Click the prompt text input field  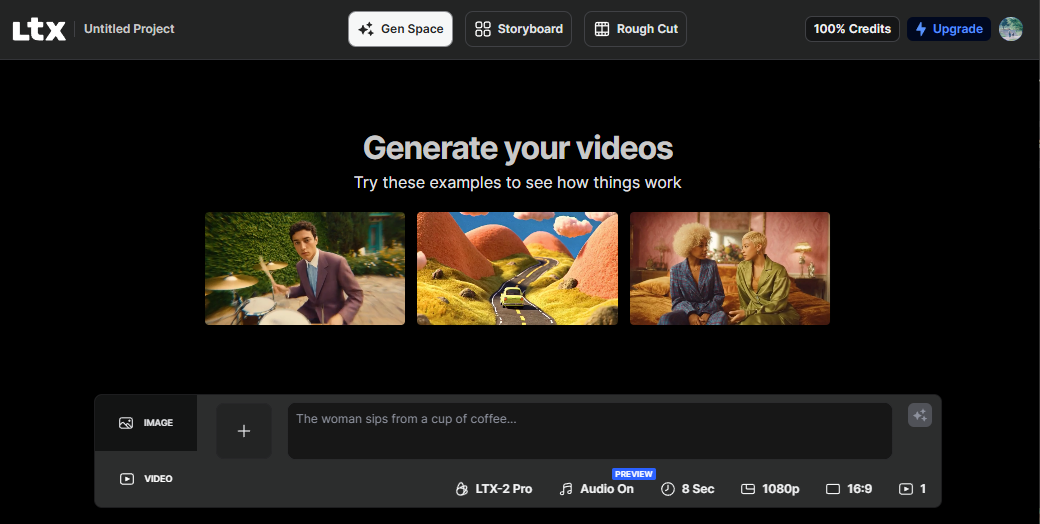(590, 431)
